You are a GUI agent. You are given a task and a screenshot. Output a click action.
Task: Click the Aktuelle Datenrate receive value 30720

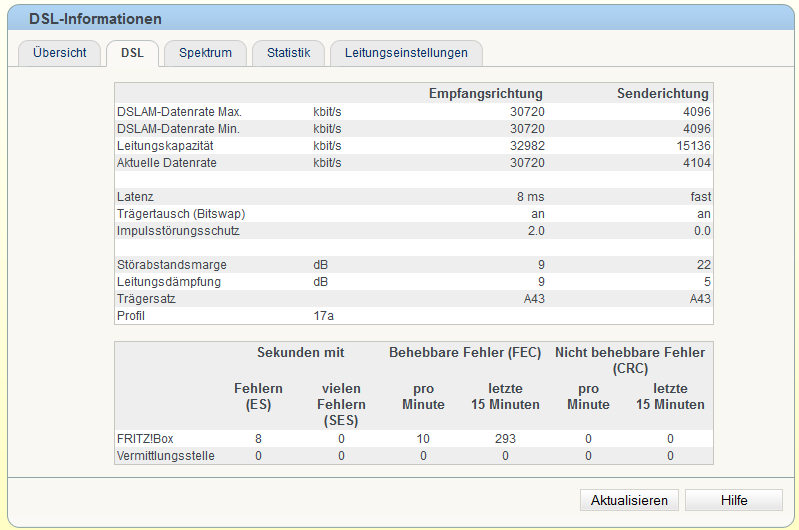[x=527, y=163]
